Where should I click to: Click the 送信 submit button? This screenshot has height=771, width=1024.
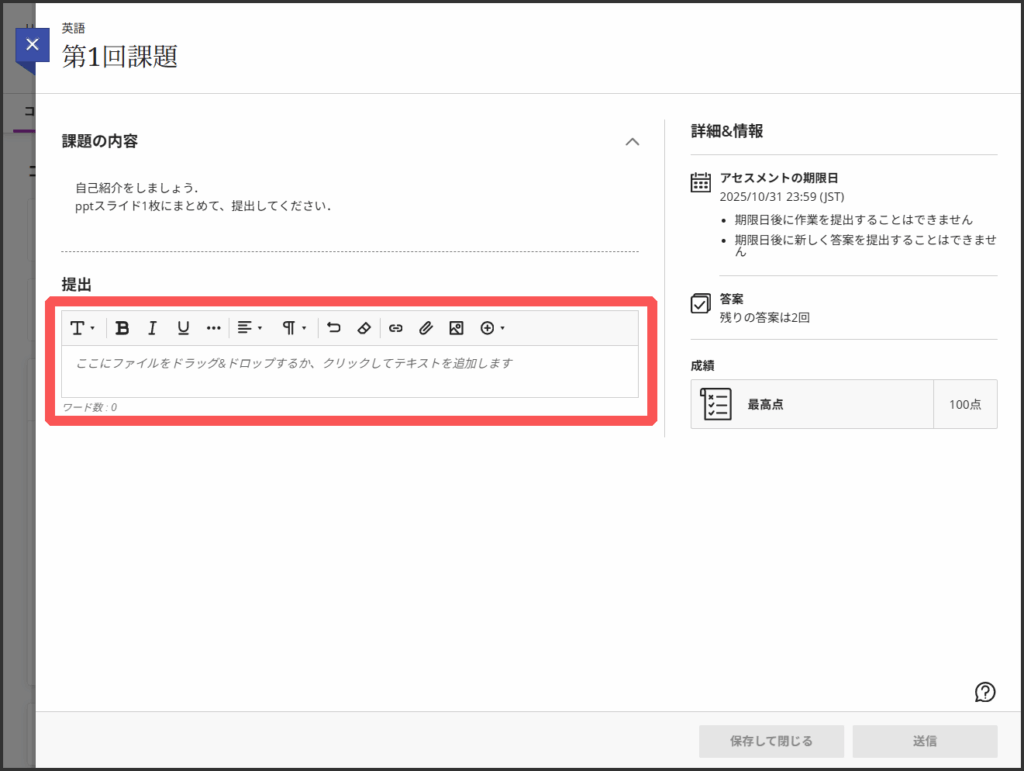click(924, 741)
